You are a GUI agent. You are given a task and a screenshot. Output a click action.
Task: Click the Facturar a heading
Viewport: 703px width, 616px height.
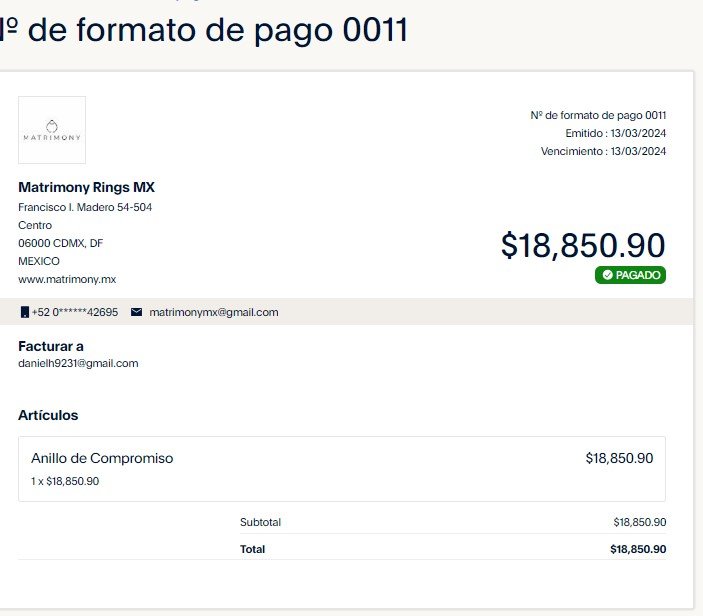click(51, 346)
